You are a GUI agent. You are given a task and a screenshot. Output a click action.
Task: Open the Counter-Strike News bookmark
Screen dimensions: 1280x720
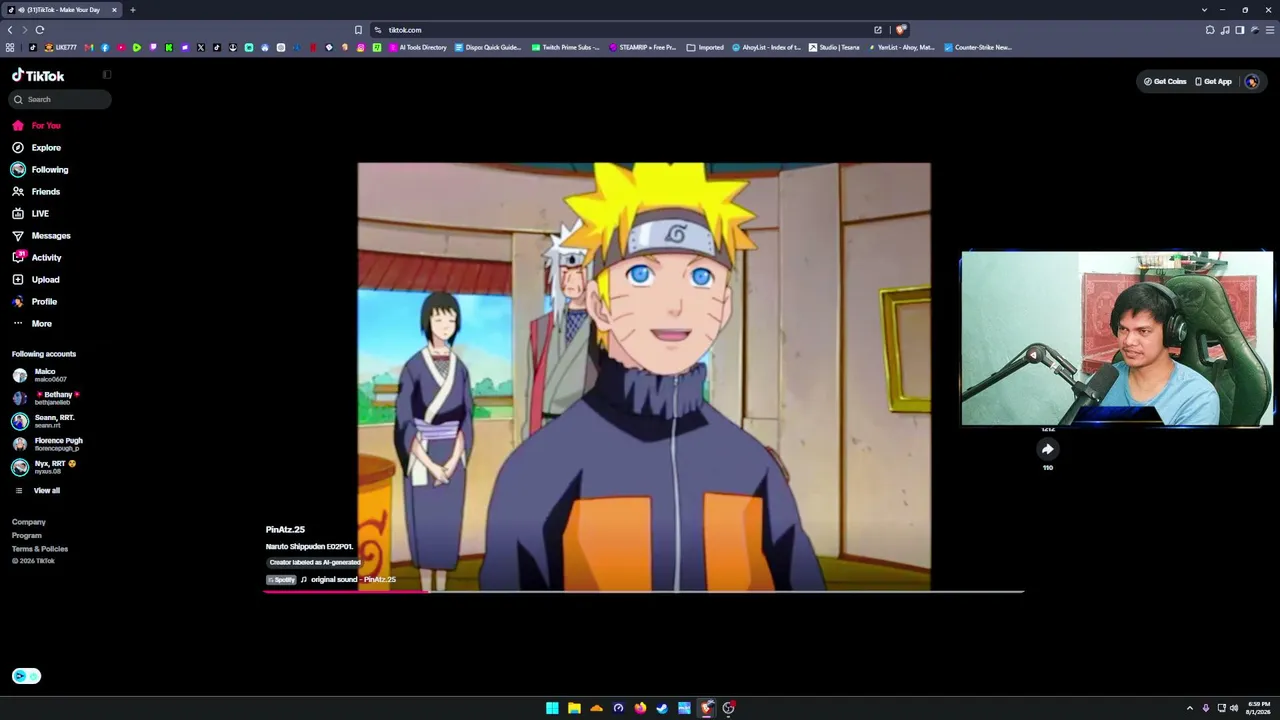click(978, 47)
